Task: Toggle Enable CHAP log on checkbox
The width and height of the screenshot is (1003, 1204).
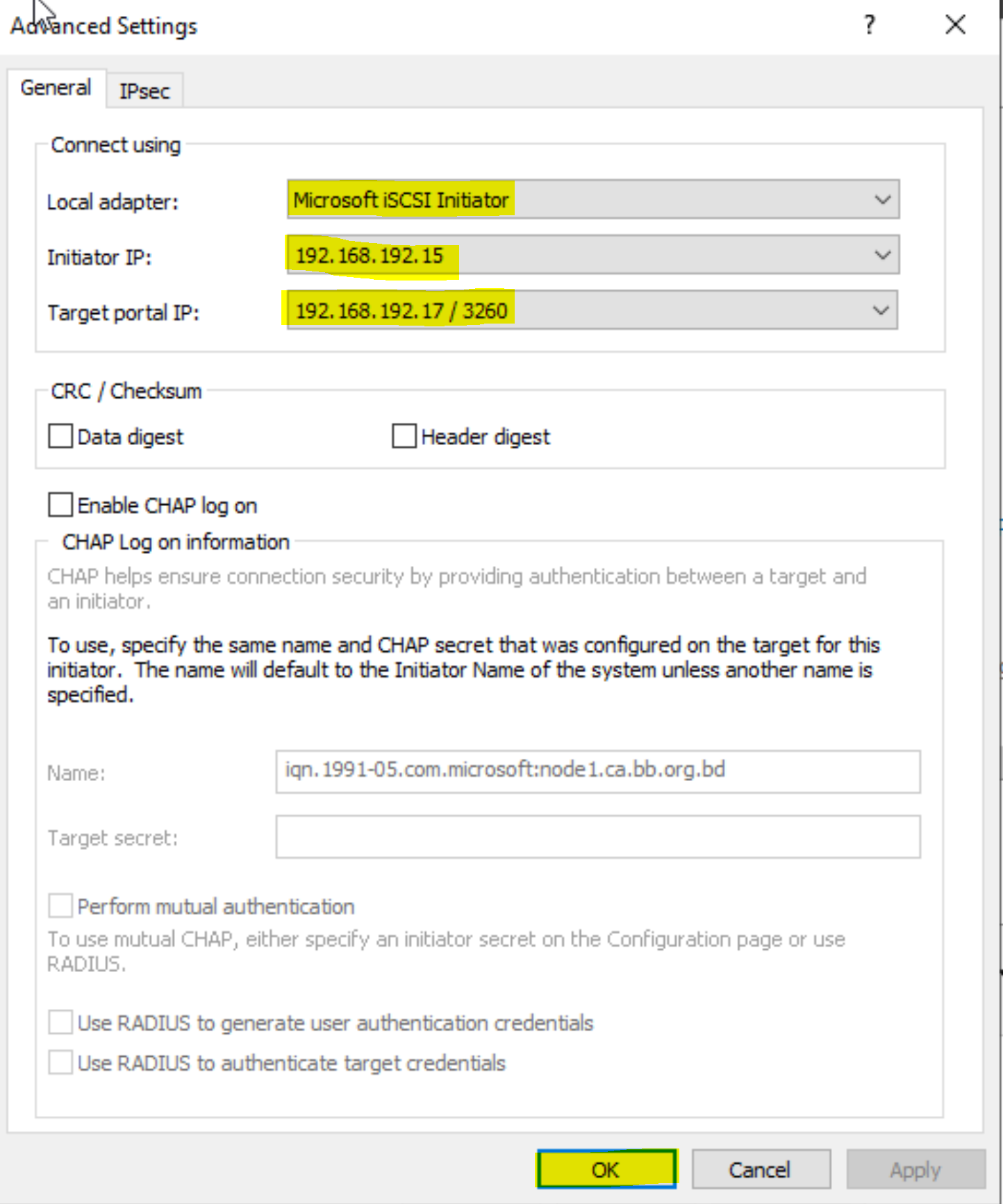Action: [x=60, y=505]
